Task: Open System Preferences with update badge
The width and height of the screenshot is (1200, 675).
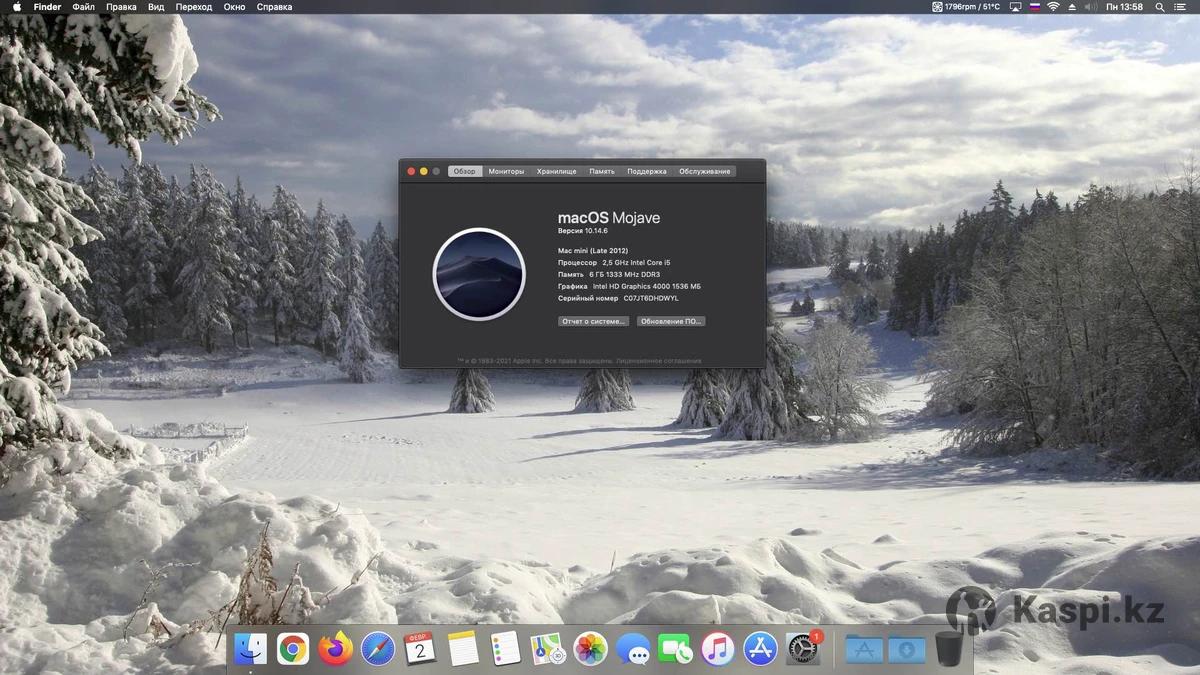Action: (x=803, y=649)
